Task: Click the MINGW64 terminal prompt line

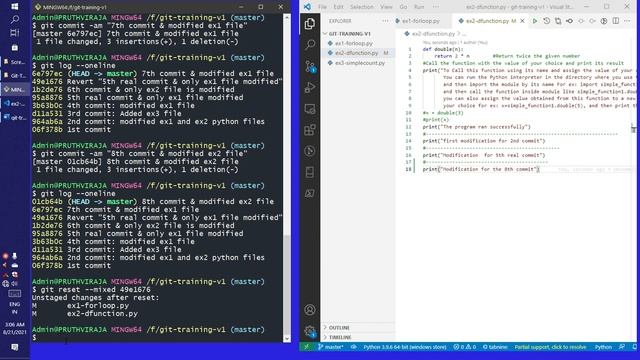Action: (157, 338)
